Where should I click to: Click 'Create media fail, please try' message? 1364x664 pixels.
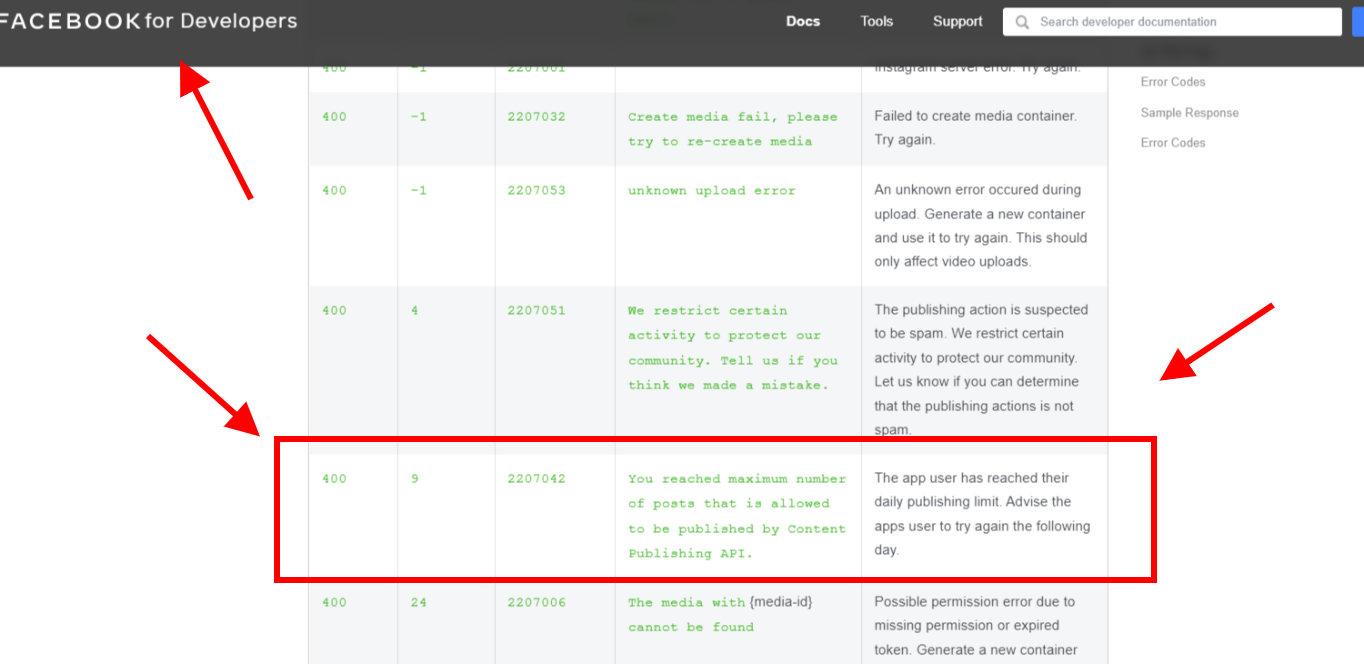733,129
